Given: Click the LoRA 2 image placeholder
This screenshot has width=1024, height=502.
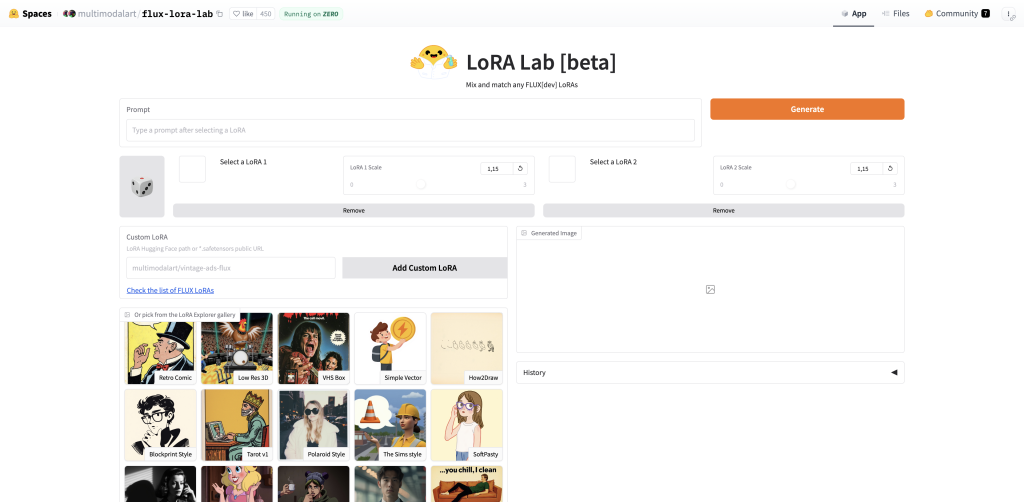Looking at the screenshot, I should 562,169.
